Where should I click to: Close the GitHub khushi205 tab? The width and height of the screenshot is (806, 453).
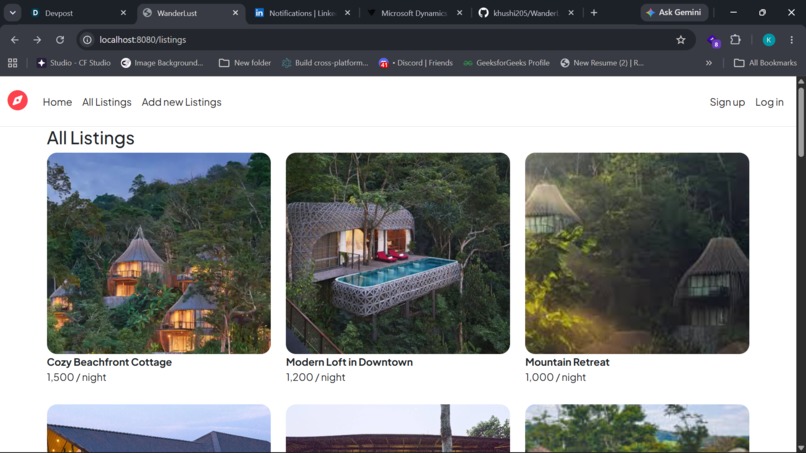571,13
